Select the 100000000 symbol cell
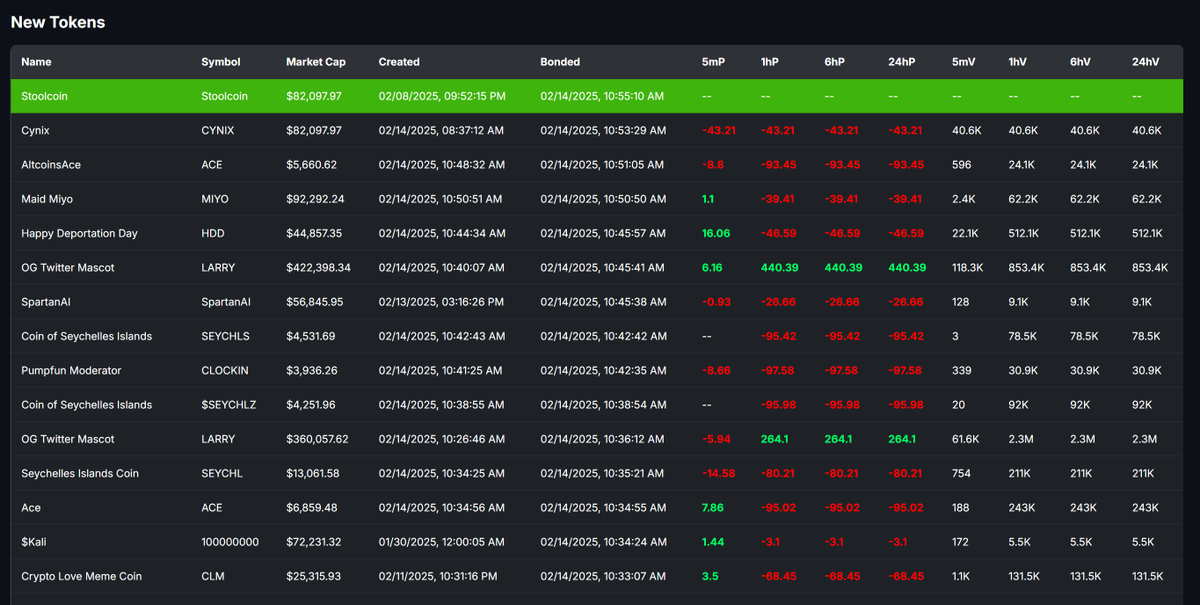Image resolution: width=1200 pixels, height=605 pixels. [x=230, y=542]
